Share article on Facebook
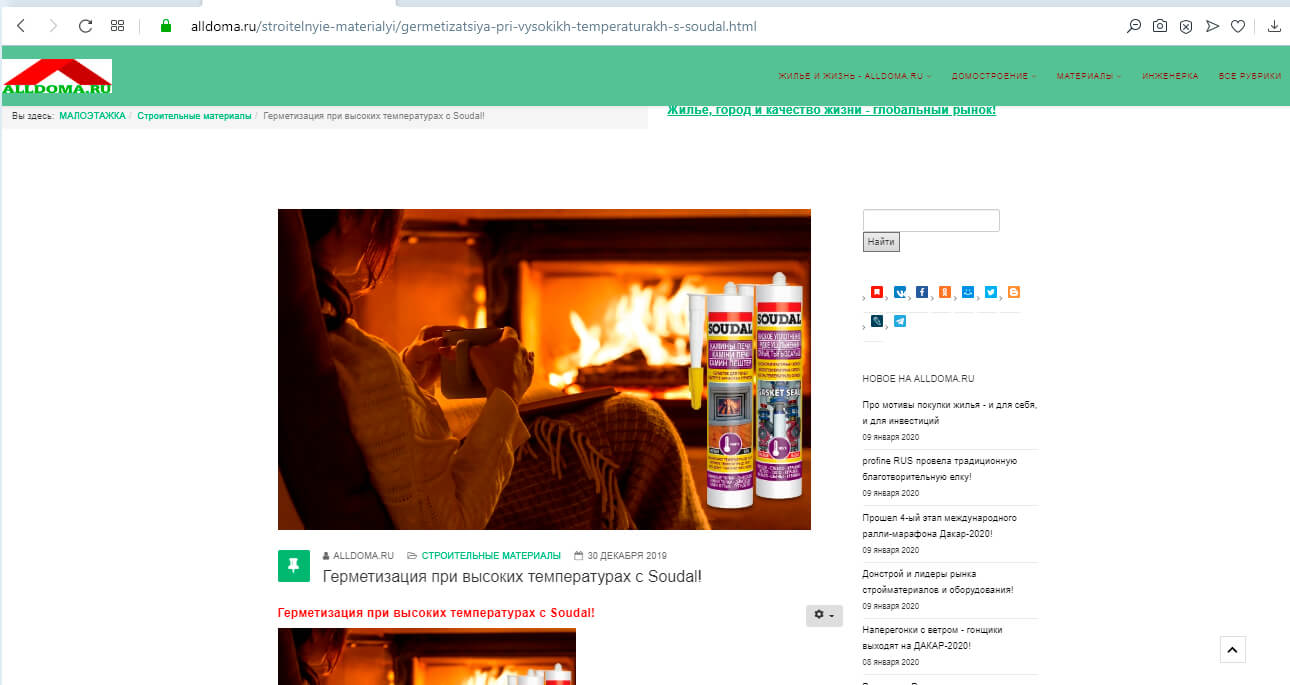 [922, 292]
